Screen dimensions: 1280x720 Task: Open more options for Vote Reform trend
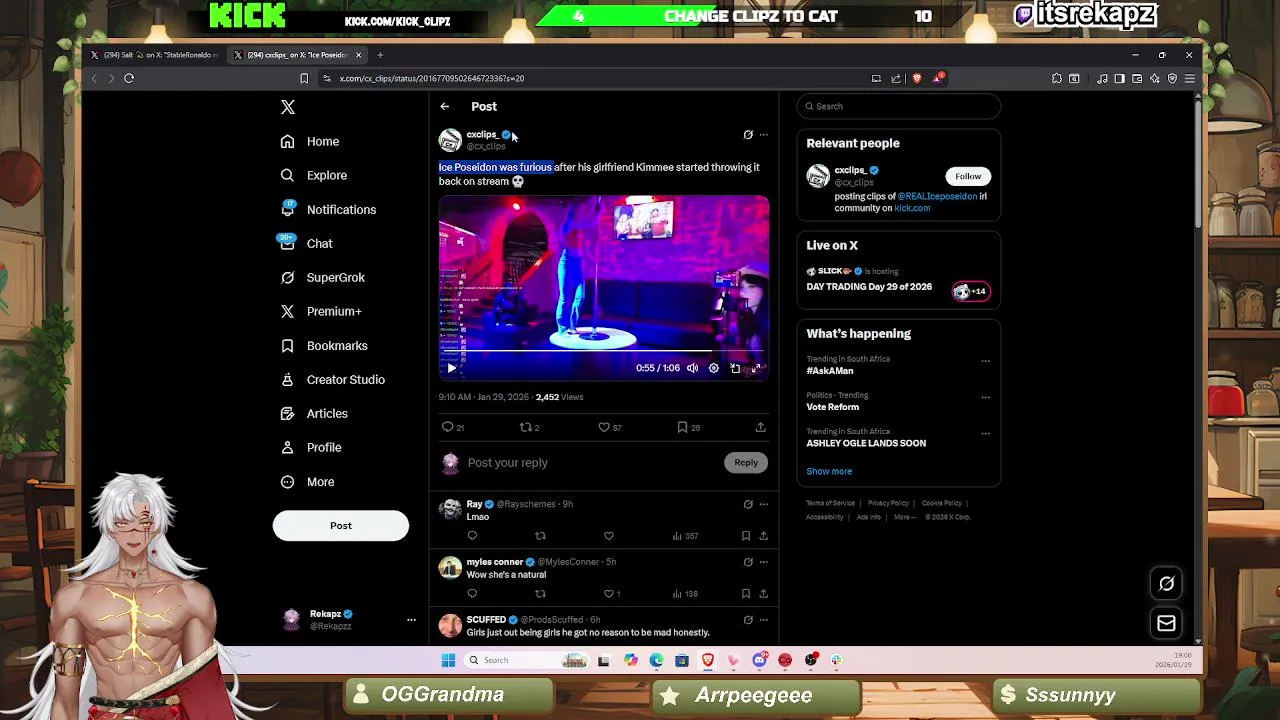point(986,397)
